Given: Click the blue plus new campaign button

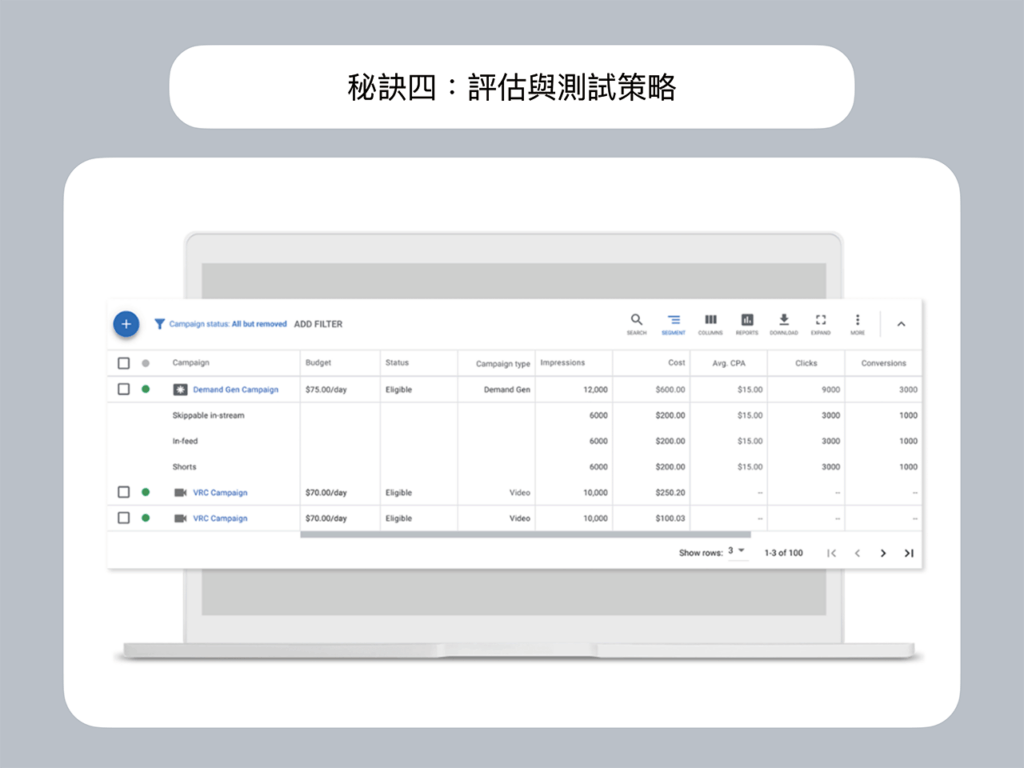Looking at the screenshot, I should 126,324.
